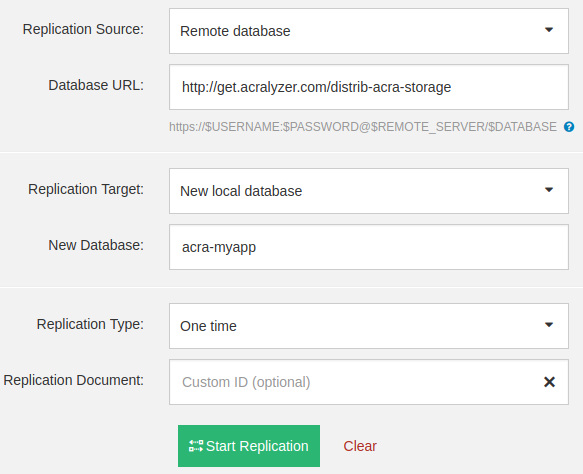Click the Database URL input field
This screenshot has height=474, width=583.
369,87
